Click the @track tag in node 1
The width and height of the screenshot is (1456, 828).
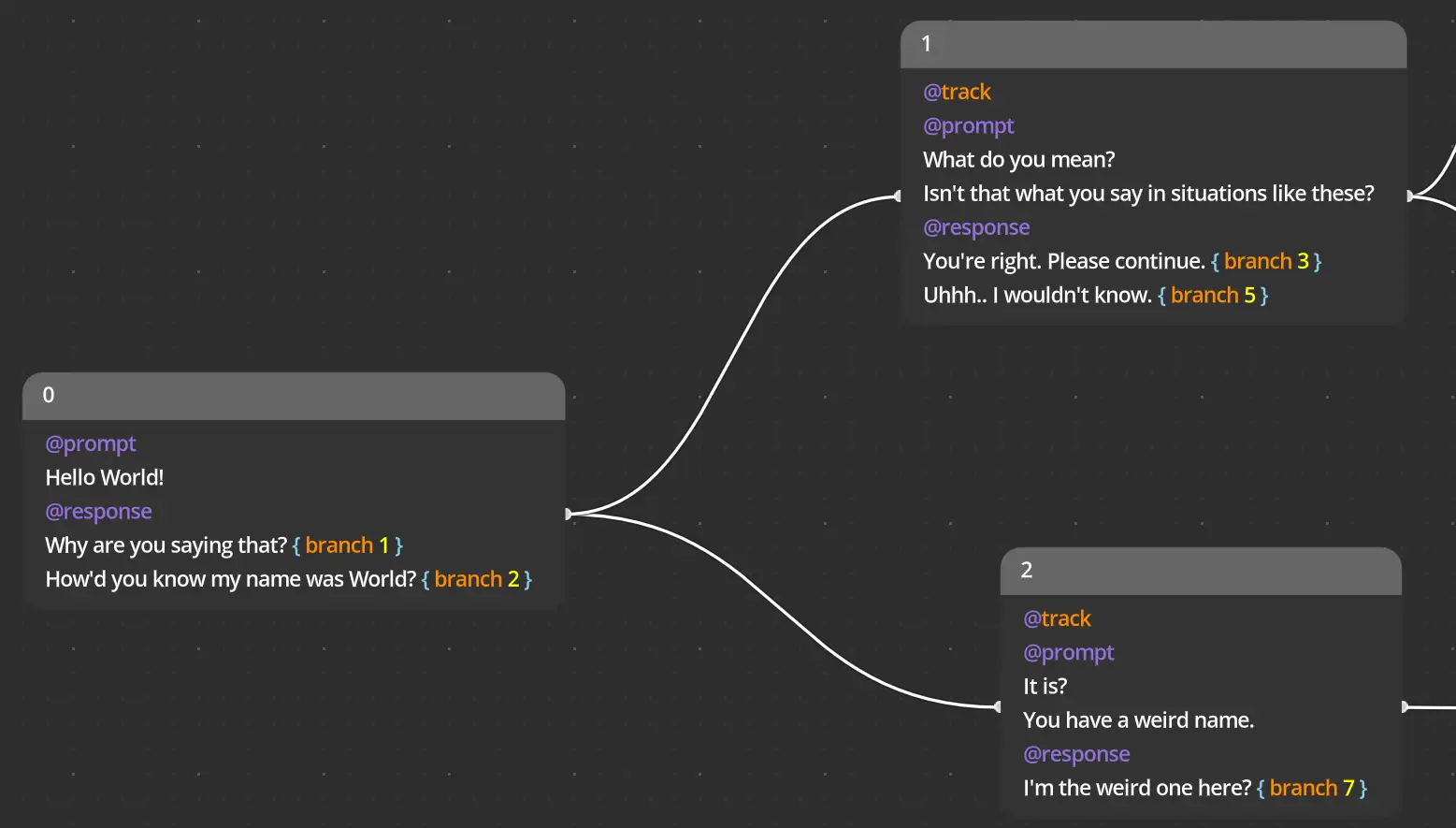coord(957,92)
